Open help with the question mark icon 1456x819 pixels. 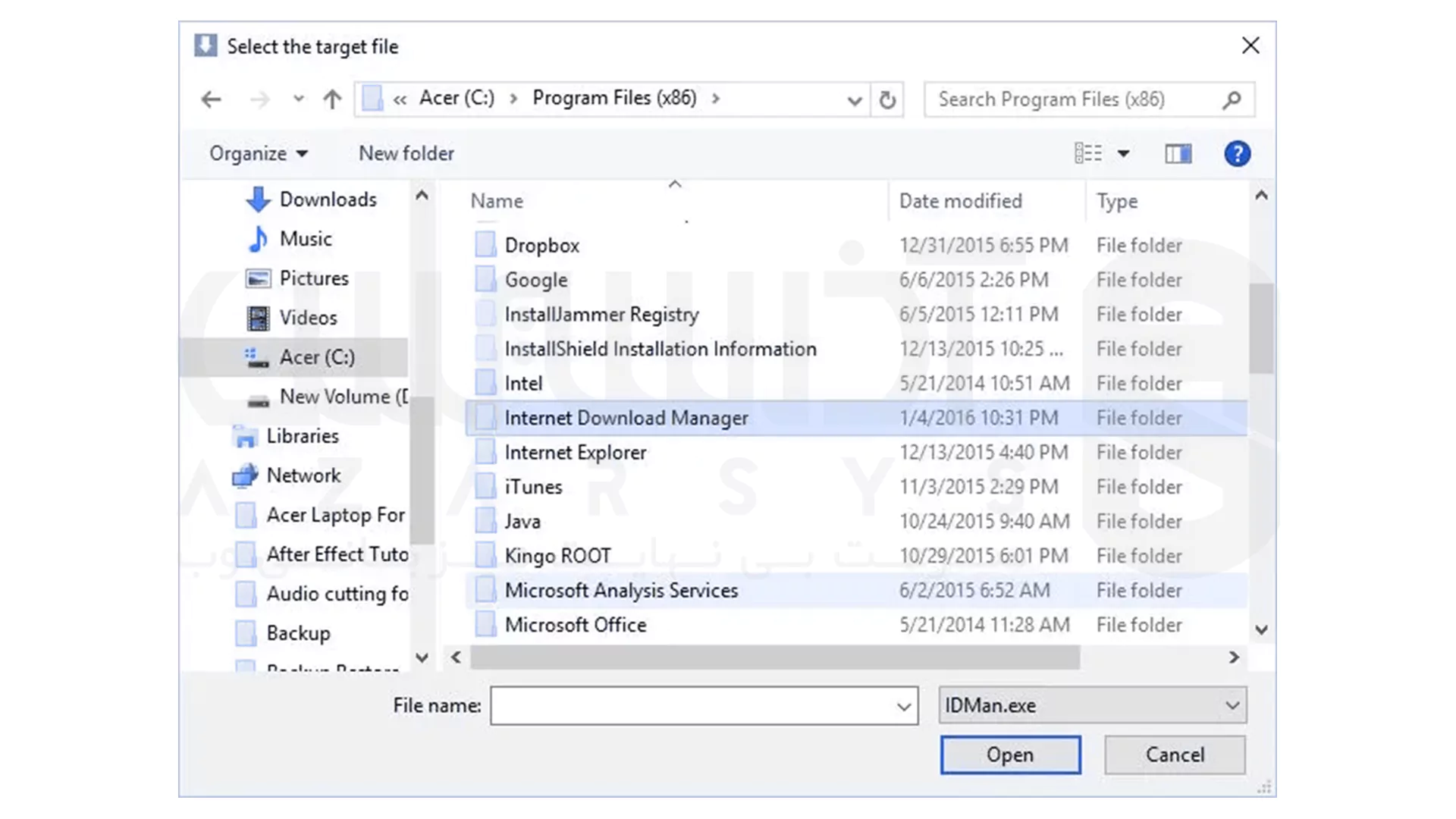1237,154
